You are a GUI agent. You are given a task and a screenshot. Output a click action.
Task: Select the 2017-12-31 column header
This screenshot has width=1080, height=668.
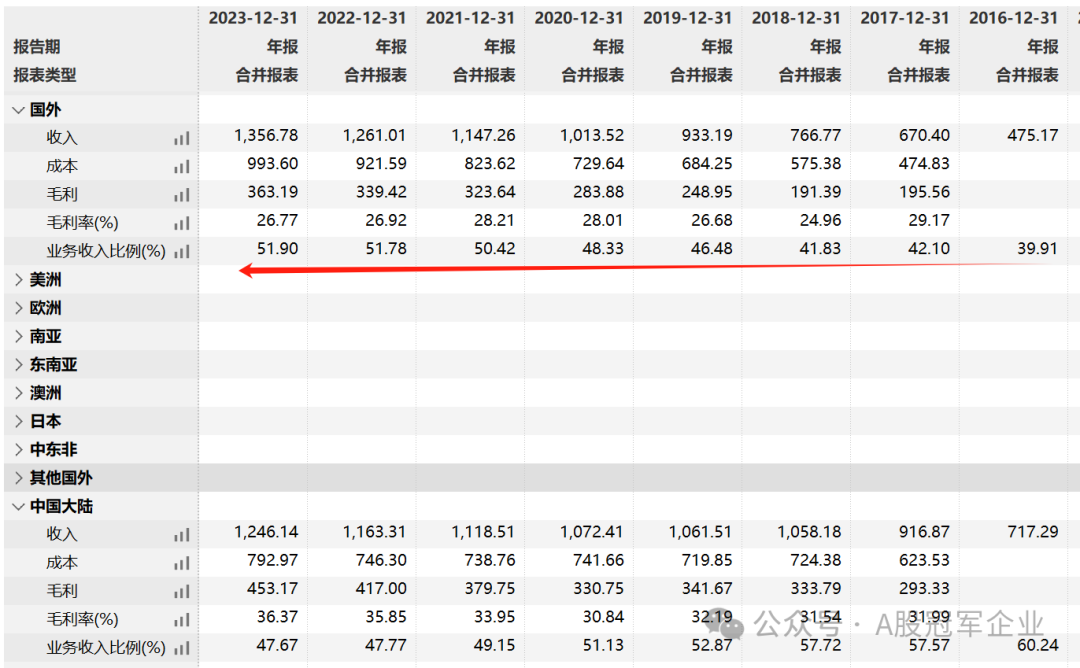(x=904, y=18)
